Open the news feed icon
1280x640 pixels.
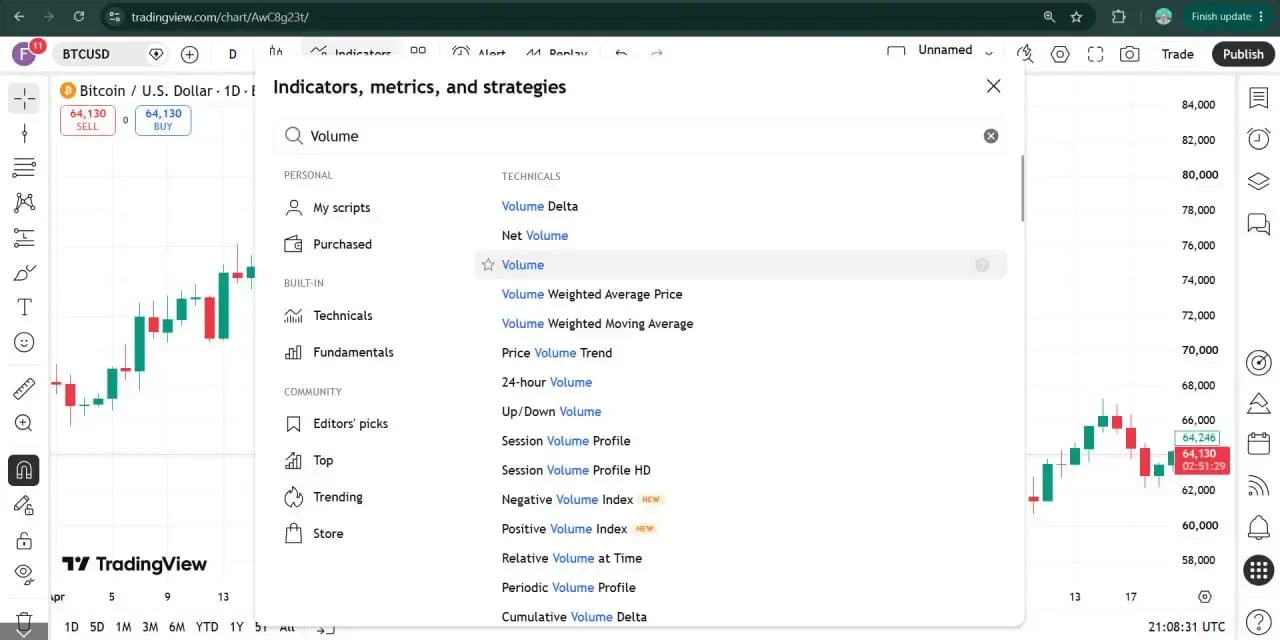(x=1258, y=486)
